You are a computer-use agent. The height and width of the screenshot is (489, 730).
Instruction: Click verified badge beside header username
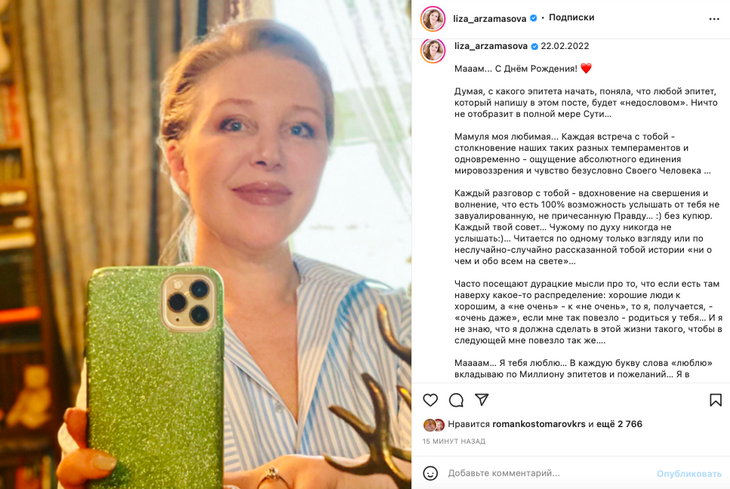click(534, 18)
